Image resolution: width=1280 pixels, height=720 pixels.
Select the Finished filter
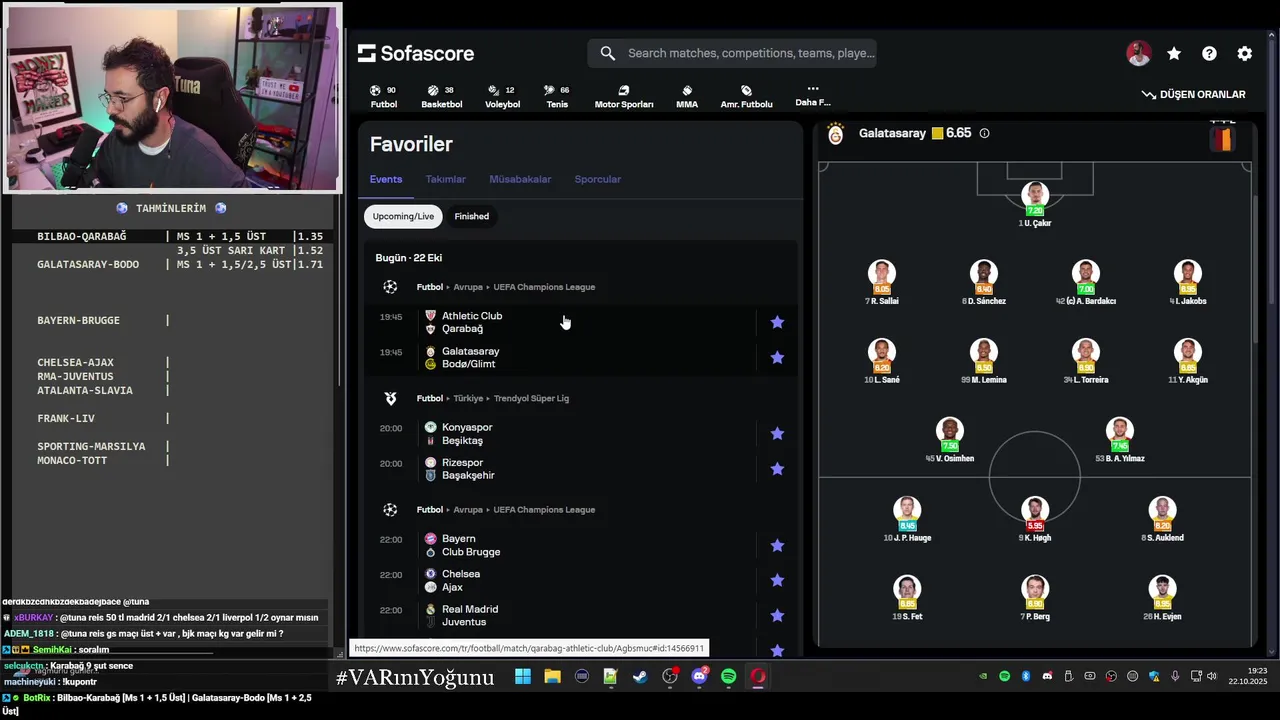(x=472, y=216)
